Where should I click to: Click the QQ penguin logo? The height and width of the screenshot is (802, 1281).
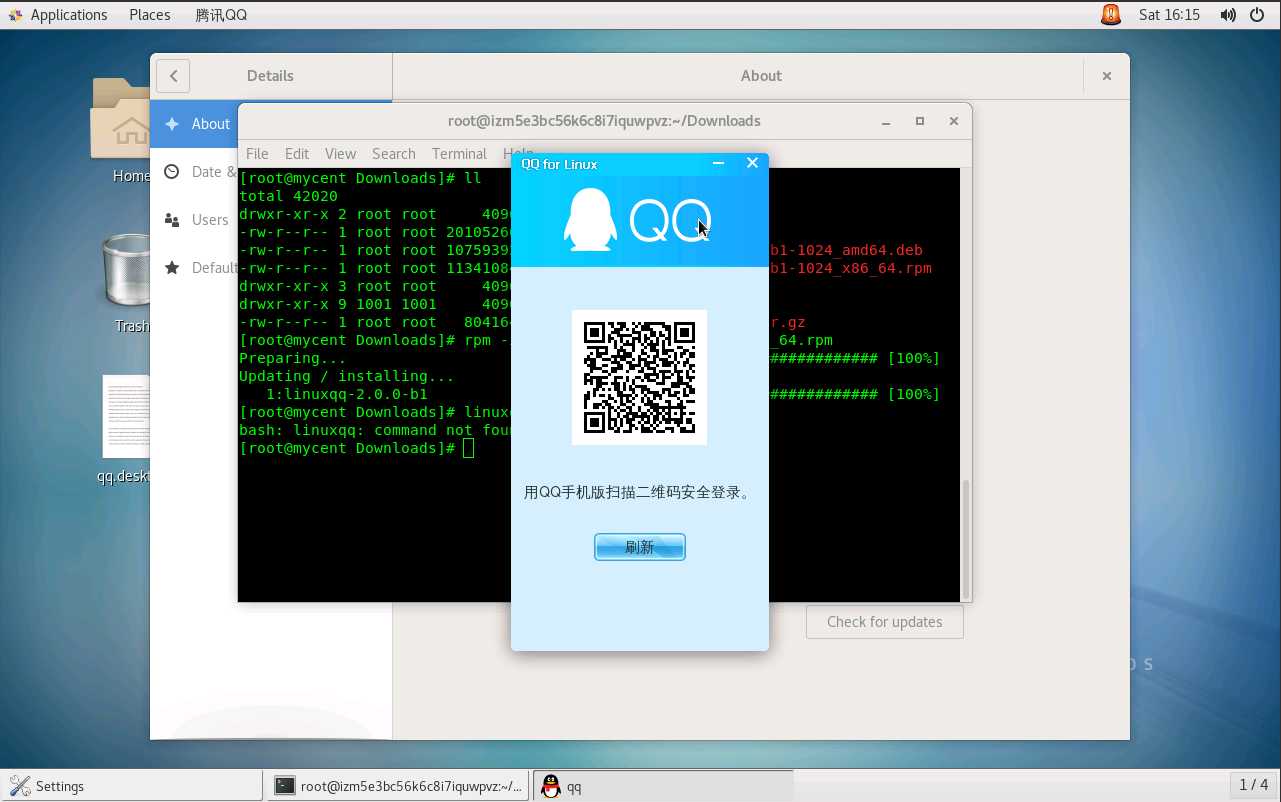[x=590, y=219]
